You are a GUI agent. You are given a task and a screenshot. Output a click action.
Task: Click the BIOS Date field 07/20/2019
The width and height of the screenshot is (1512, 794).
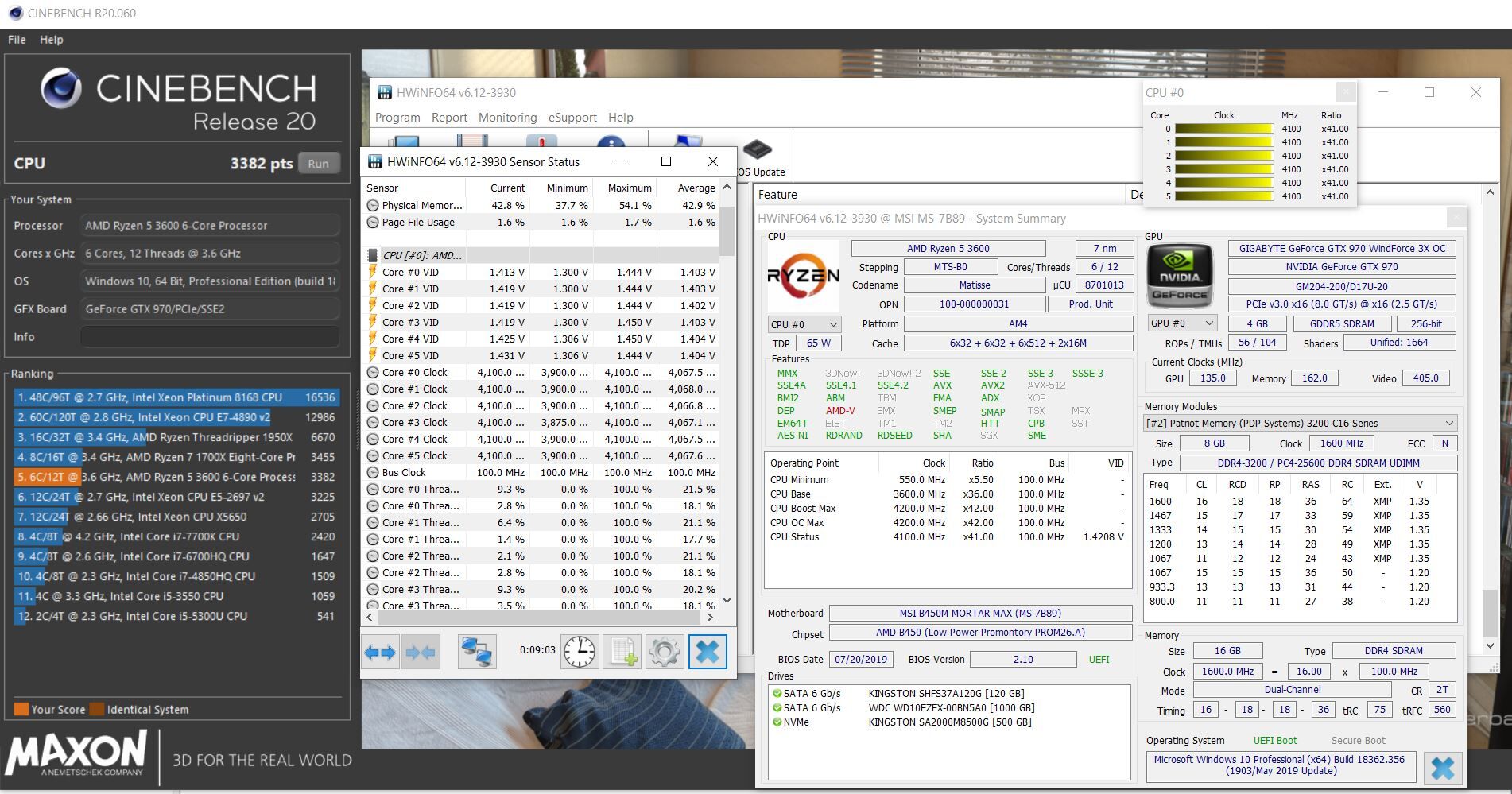[861, 659]
